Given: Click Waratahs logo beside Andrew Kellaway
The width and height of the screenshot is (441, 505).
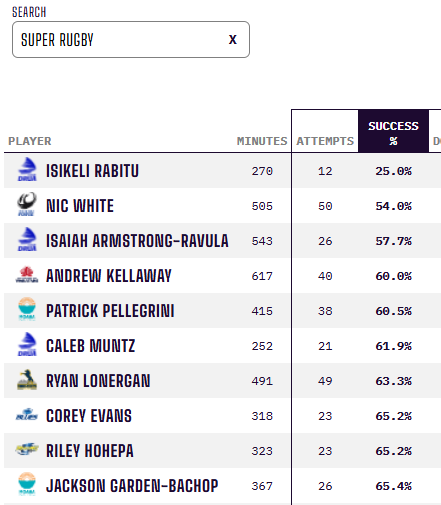Looking at the screenshot, I should pos(27,275).
